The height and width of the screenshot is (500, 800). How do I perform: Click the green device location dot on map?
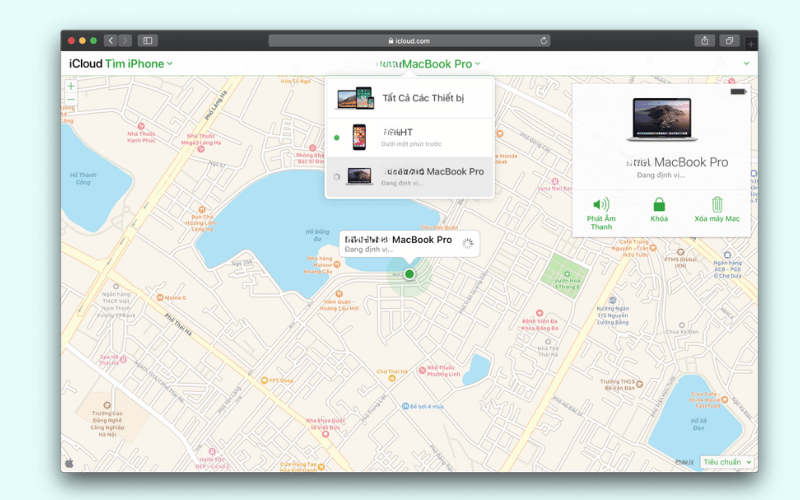pyautogui.click(x=409, y=274)
